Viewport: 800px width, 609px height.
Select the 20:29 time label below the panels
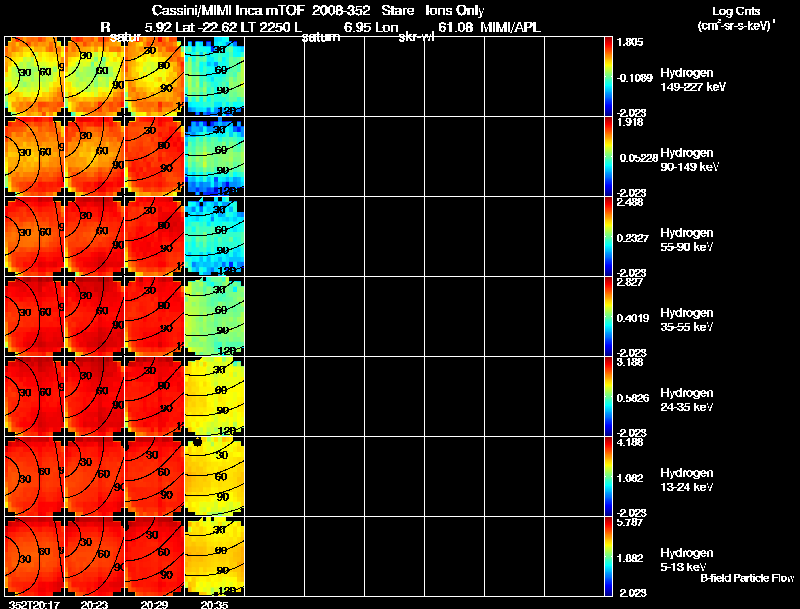click(155, 604)
